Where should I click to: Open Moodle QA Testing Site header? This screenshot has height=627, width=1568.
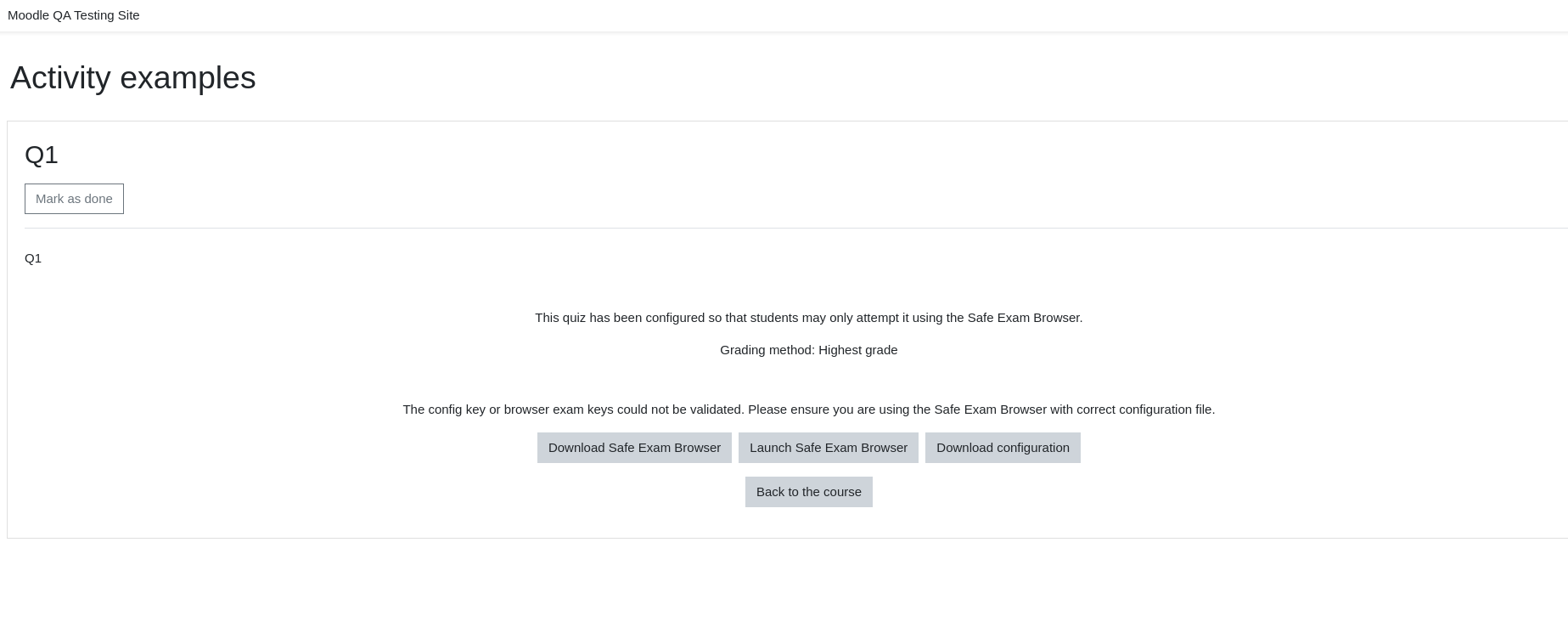pos(74,15)
